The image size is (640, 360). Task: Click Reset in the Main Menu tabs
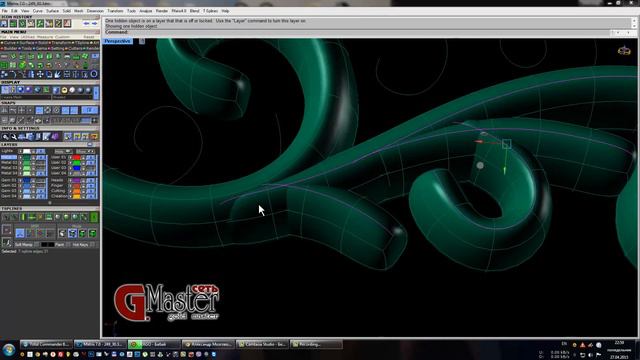[89, 37]
